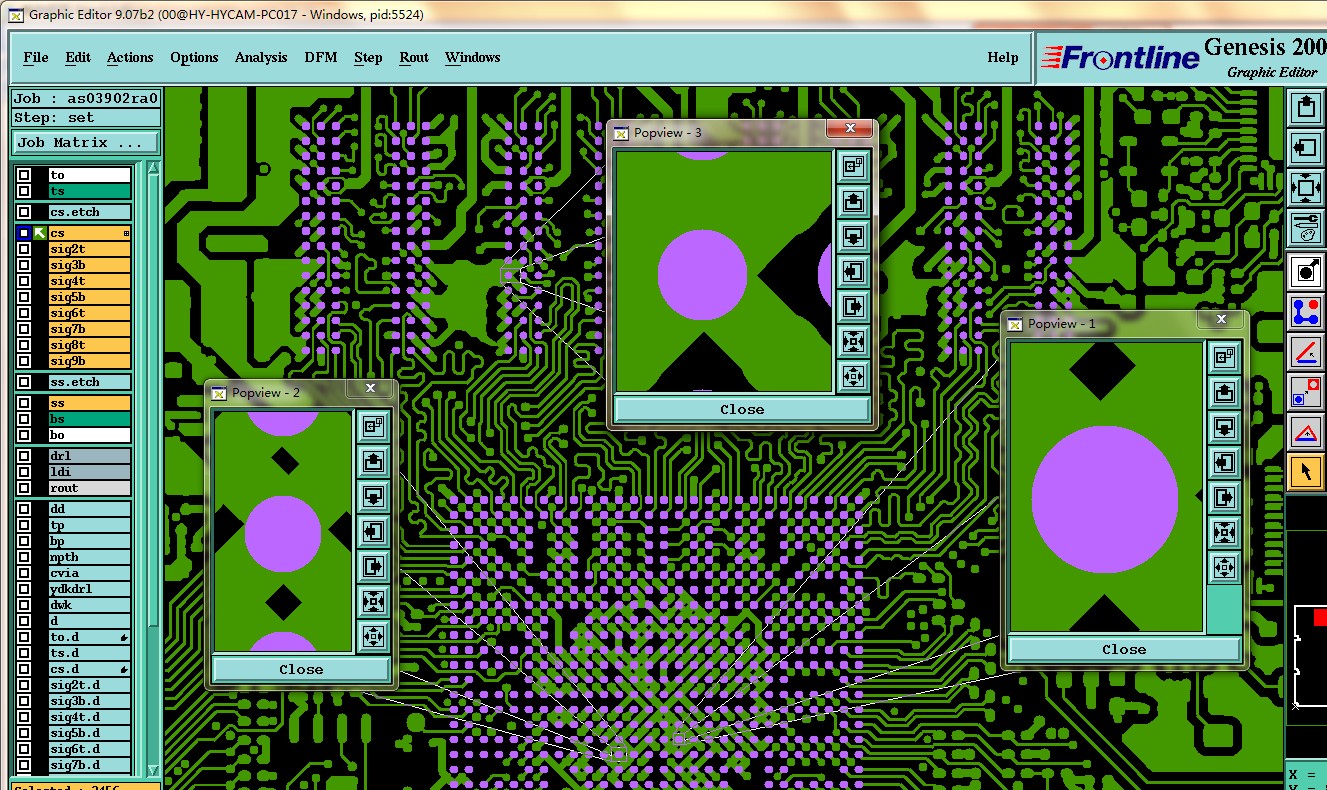Pan left in Popview - 3
The width and height of the screenshot is (1327, 790).
coord(853,271)
